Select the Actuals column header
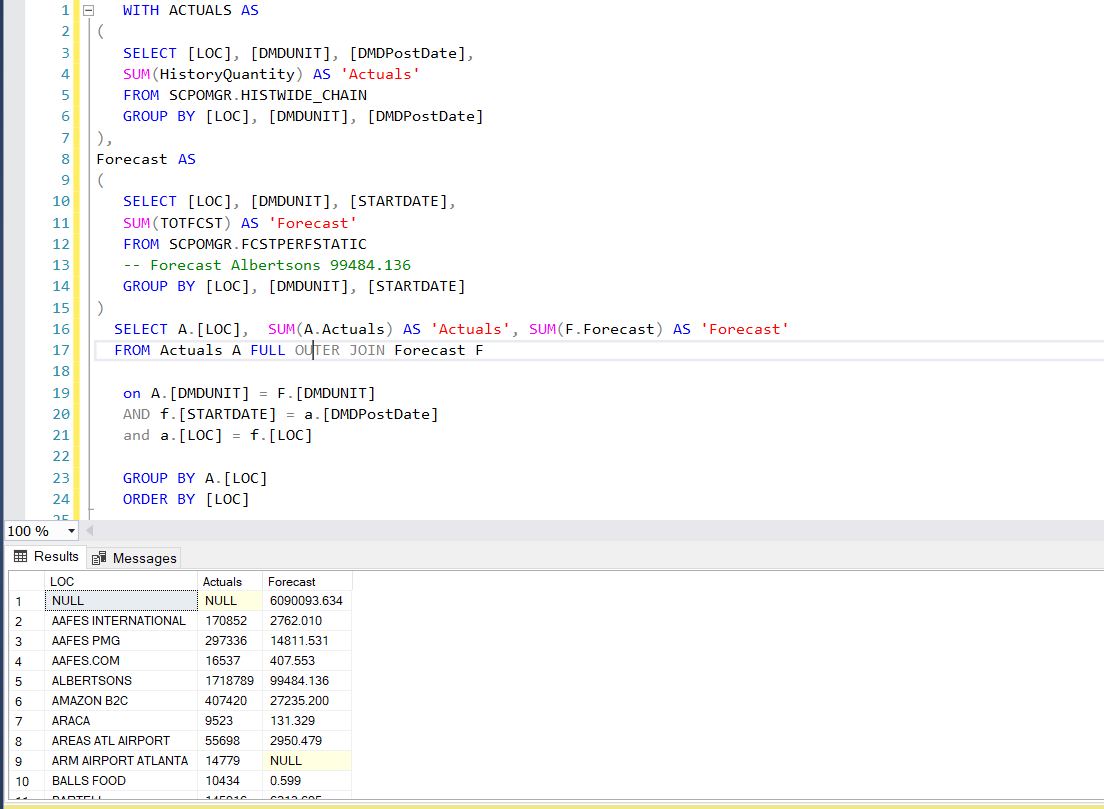Viewport: 1104px width, 809px height. 229,581
